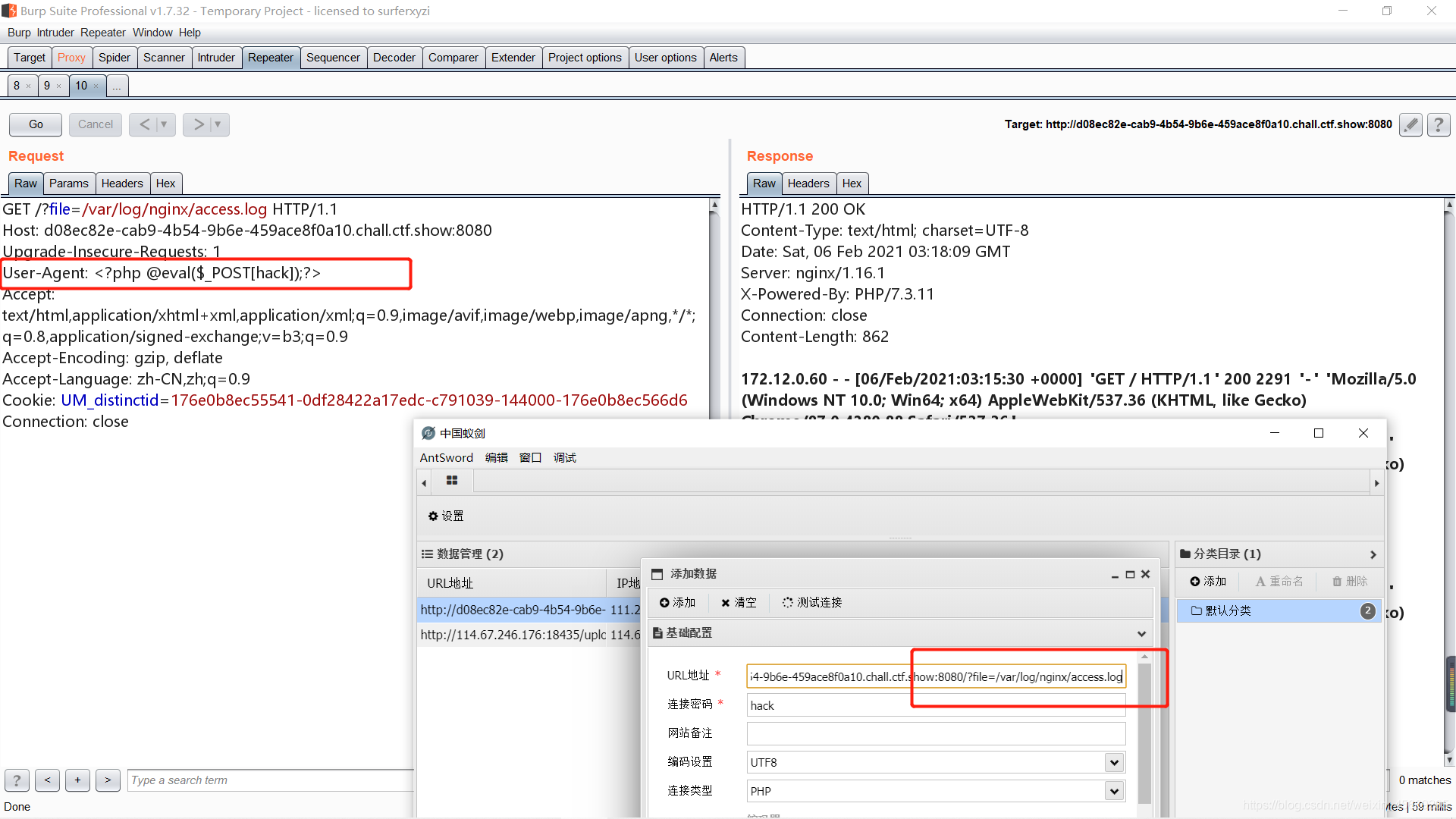Open AntSword 设置 gear button
This screenshot has height=819, width=1456.
click(x=446, y=516)
